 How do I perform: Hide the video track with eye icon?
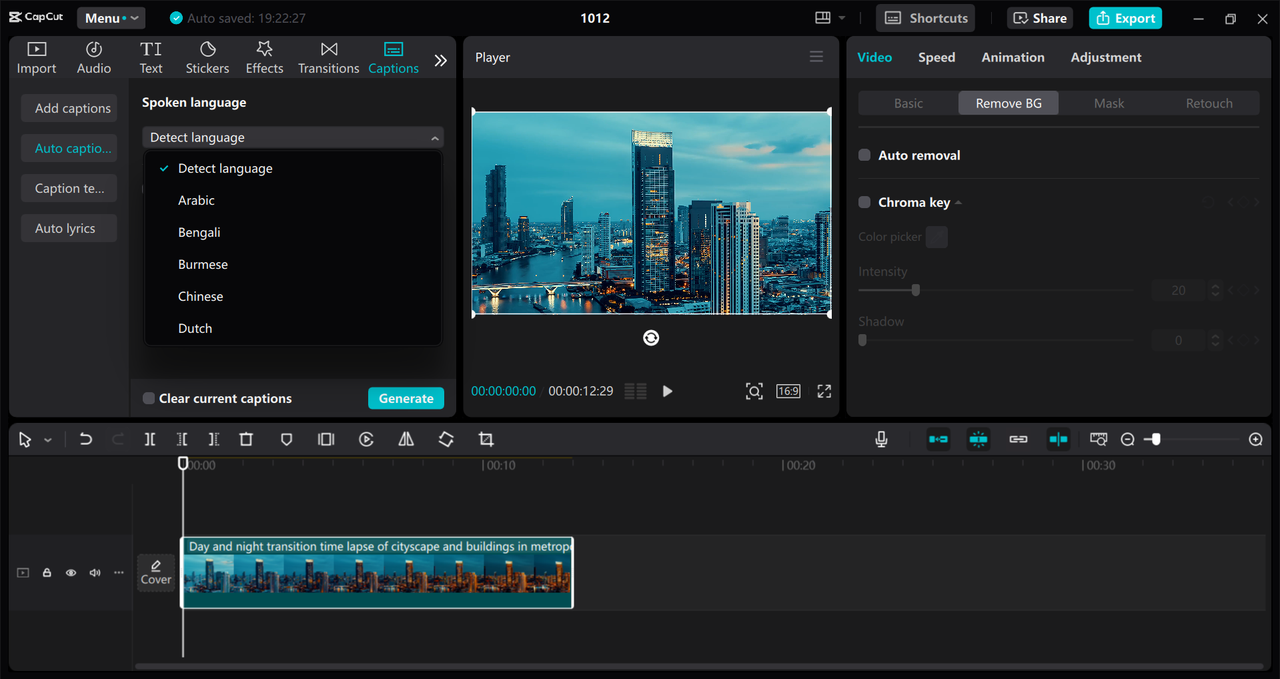pos(71,573)
